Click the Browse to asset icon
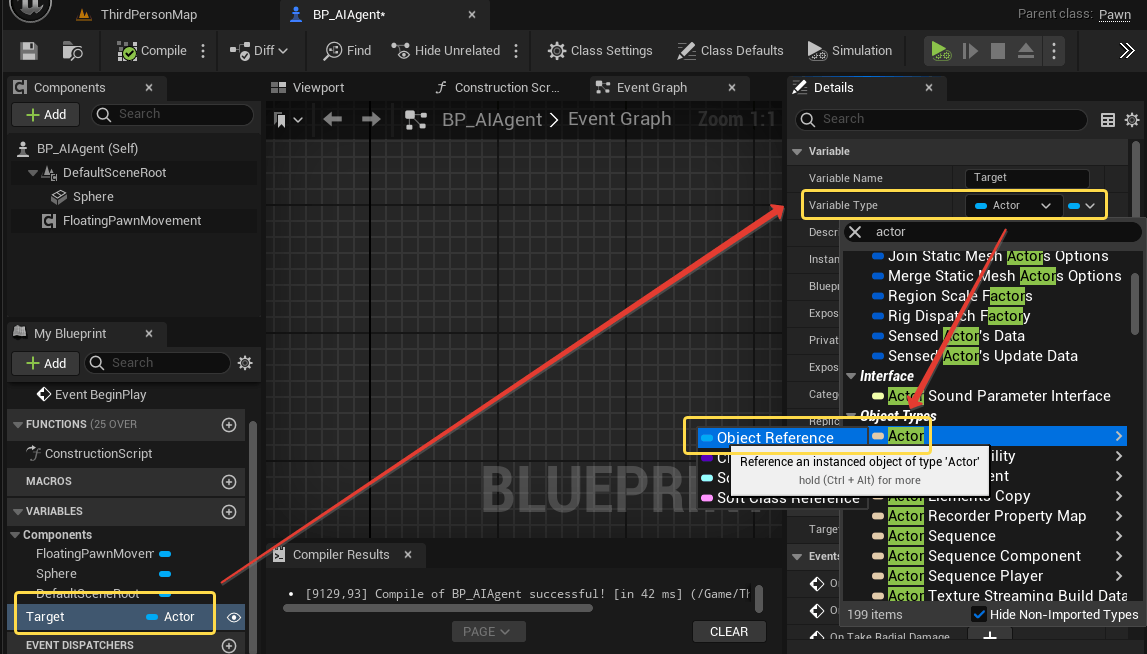Viewport: 1147px width, 654px height. click(72, 50)
